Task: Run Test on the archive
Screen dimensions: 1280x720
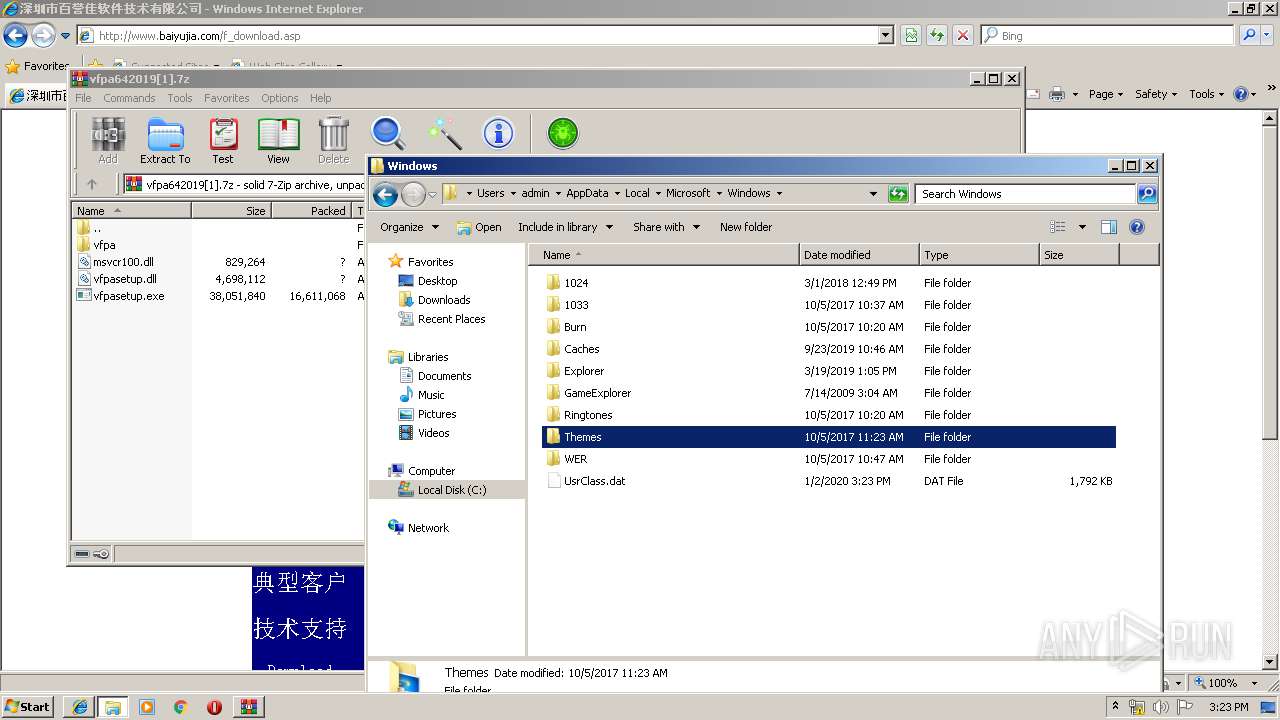Action: tap(223, 140)
